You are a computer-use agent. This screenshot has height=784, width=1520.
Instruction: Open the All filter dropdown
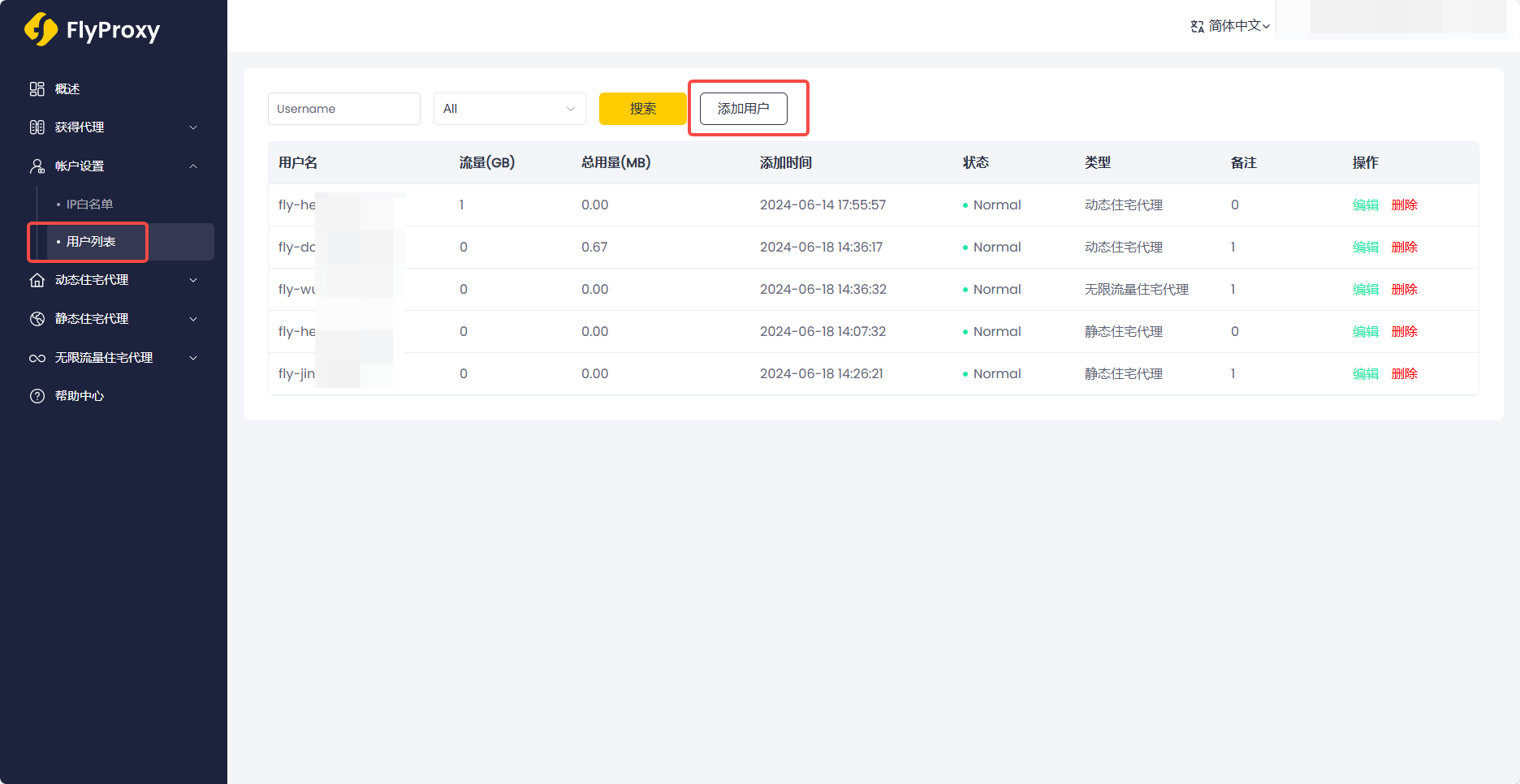[x=510, y=109]
